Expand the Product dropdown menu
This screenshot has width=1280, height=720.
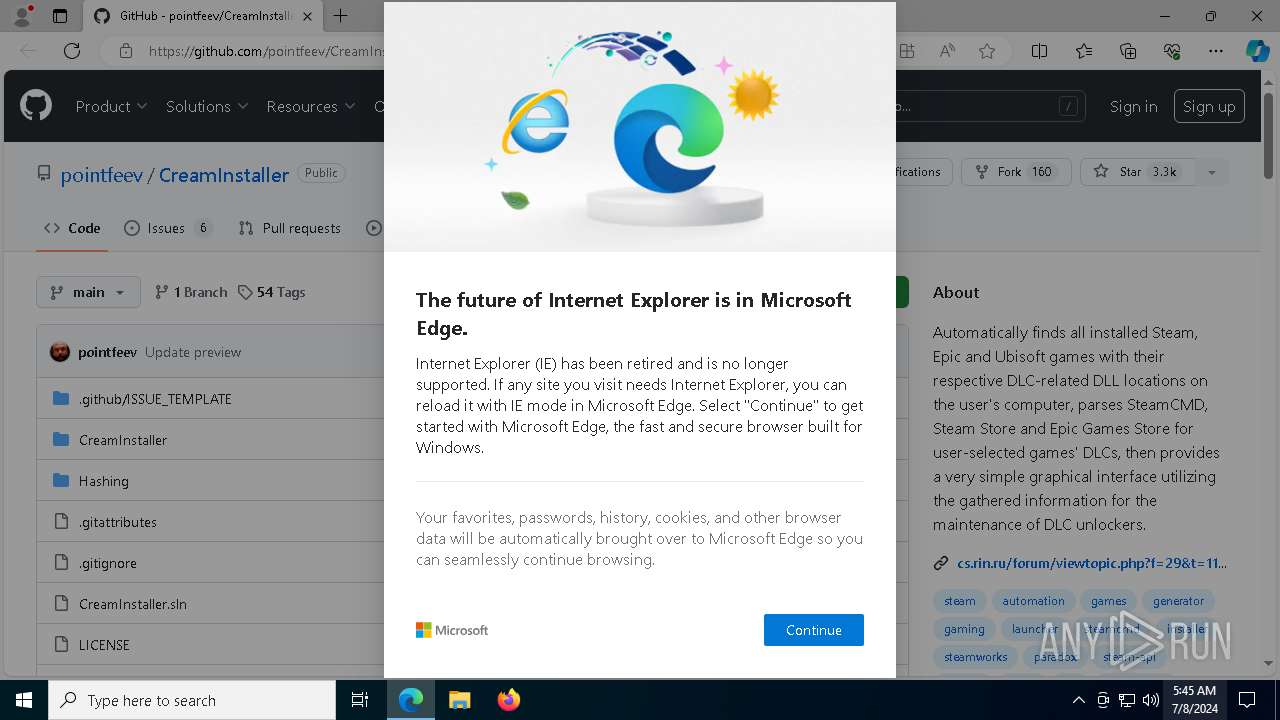[111, 106]
